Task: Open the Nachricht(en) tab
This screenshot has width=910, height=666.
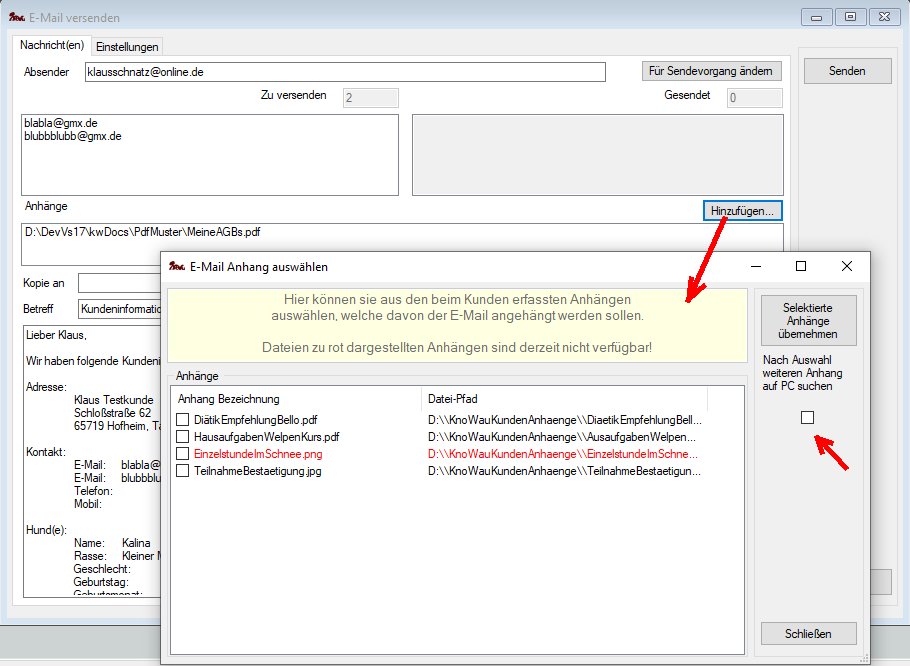Action: 52,46
